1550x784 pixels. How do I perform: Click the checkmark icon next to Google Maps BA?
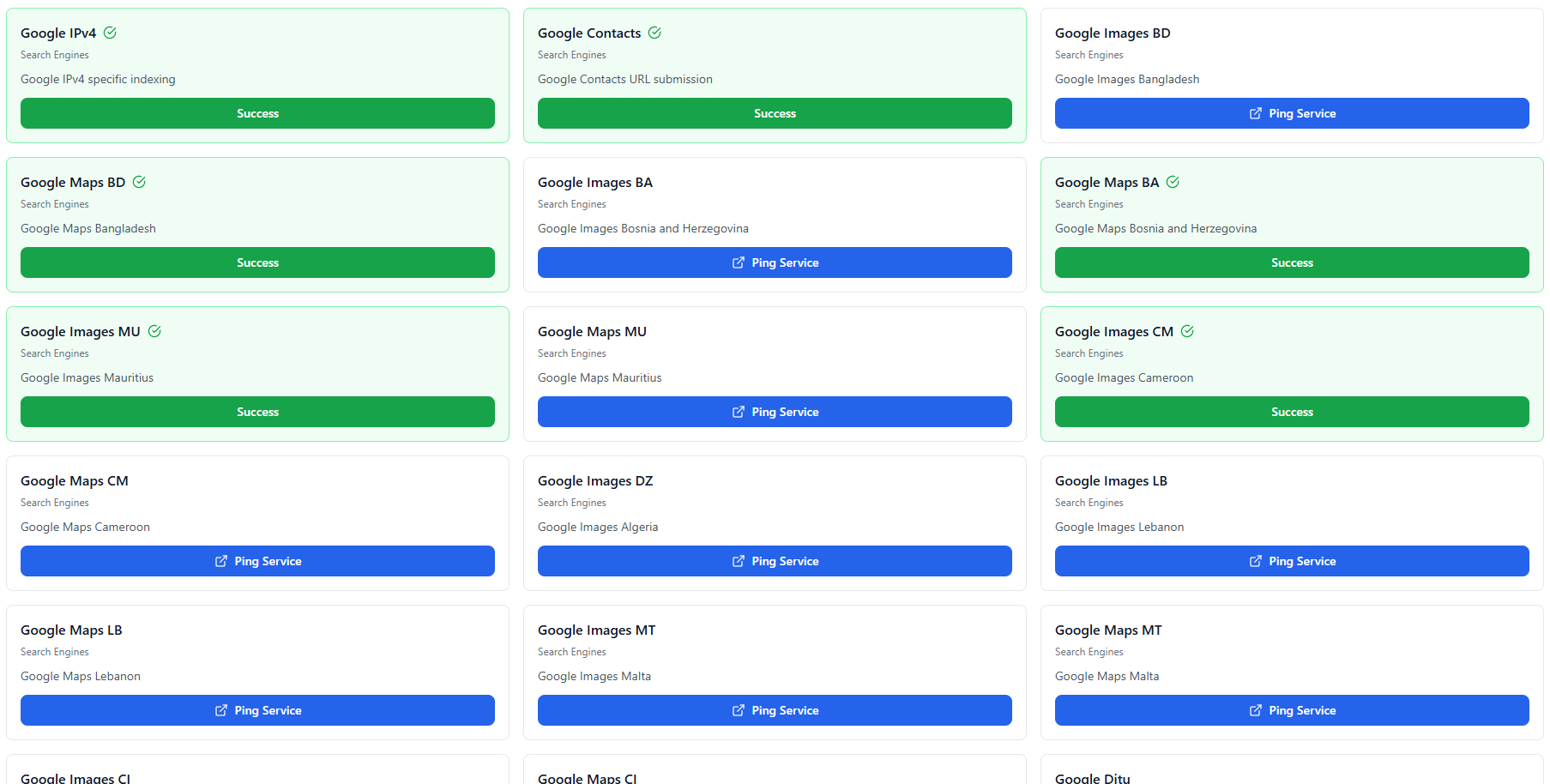(1173, 182)
